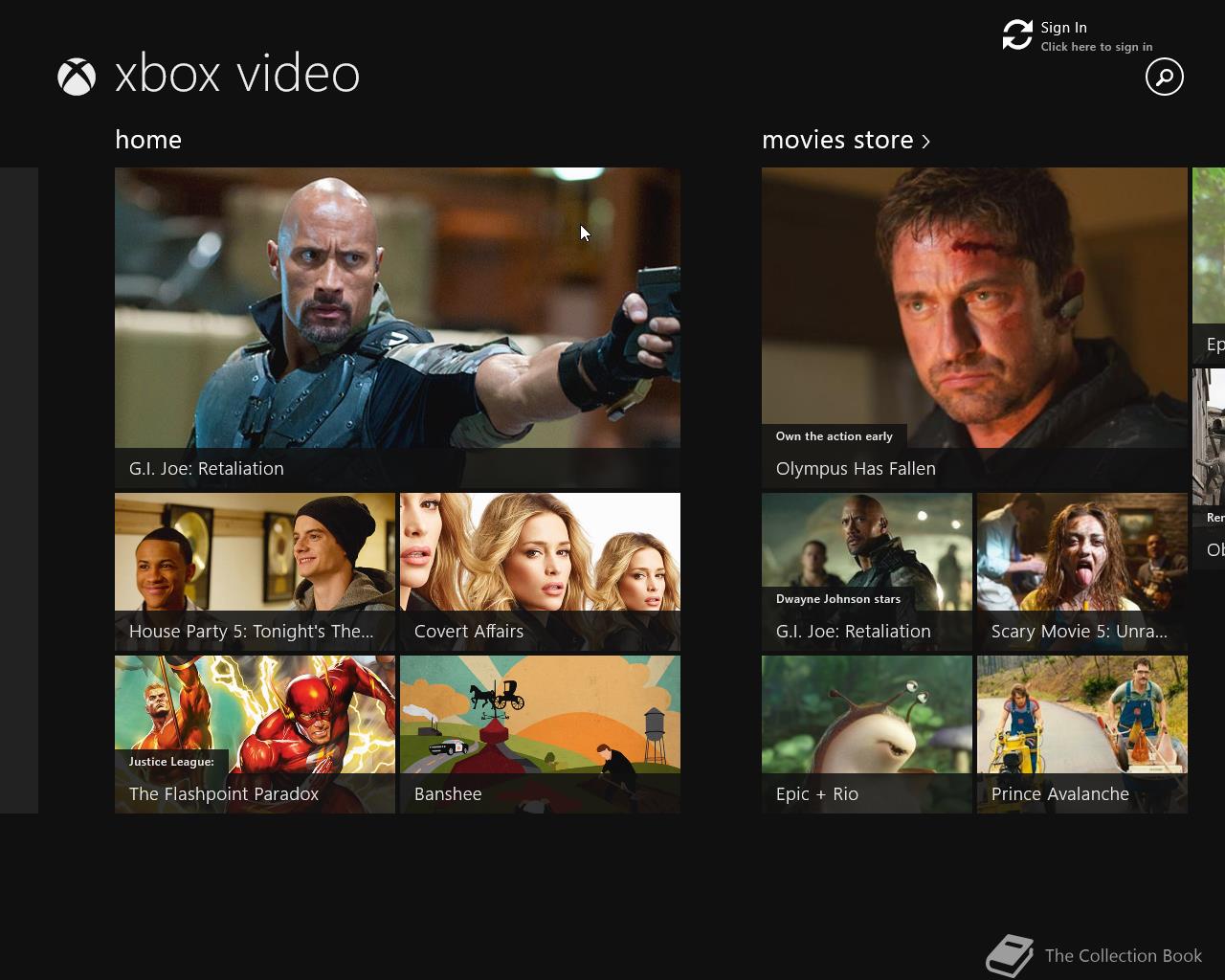Open the Epic + Rio tile
Viewport: 1225px width, 980px height.
point(867,734)
